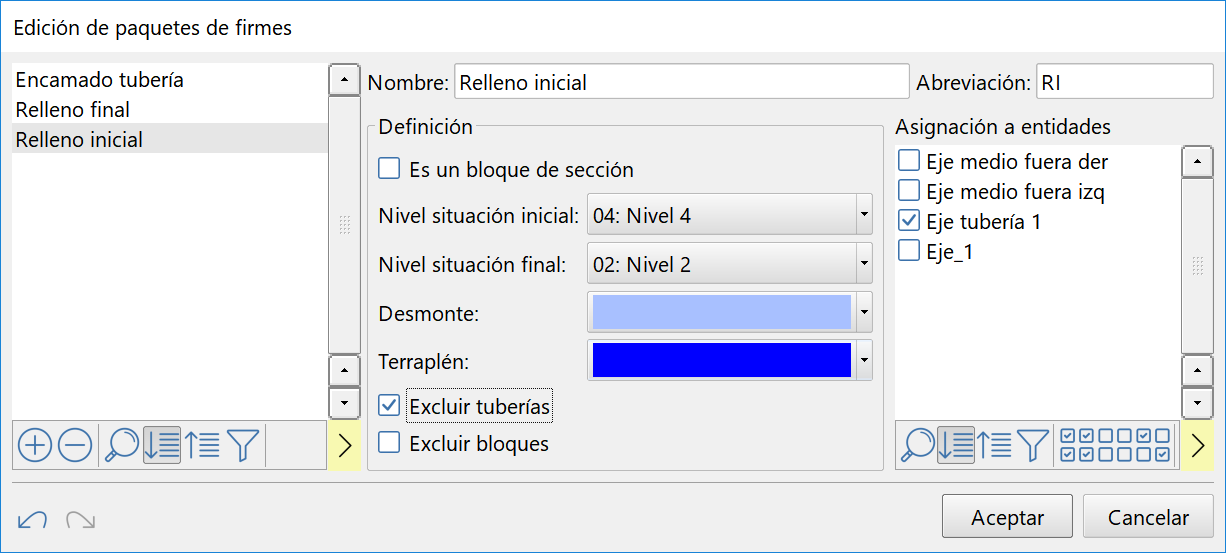Viewport: 1226px width, 553px height.
Task: Select "Encamado tubería" in the package list
Action: (100, 80)
